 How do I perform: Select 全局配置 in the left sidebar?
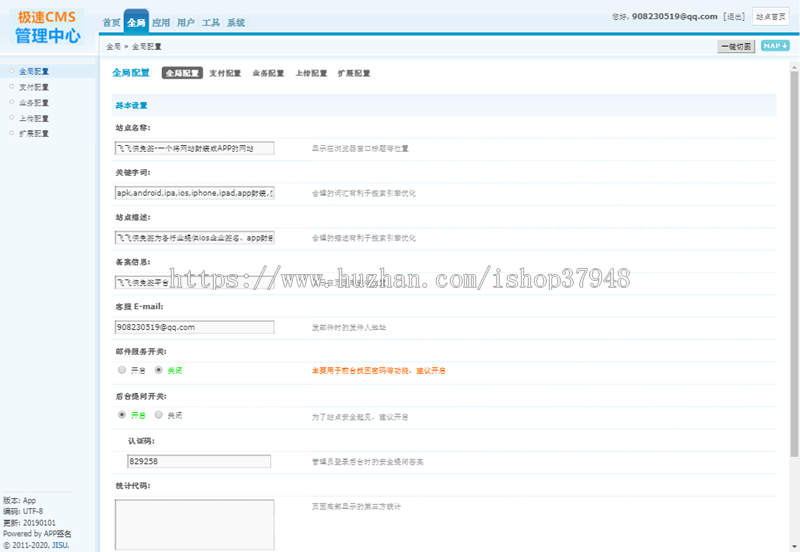coord(34,71)
